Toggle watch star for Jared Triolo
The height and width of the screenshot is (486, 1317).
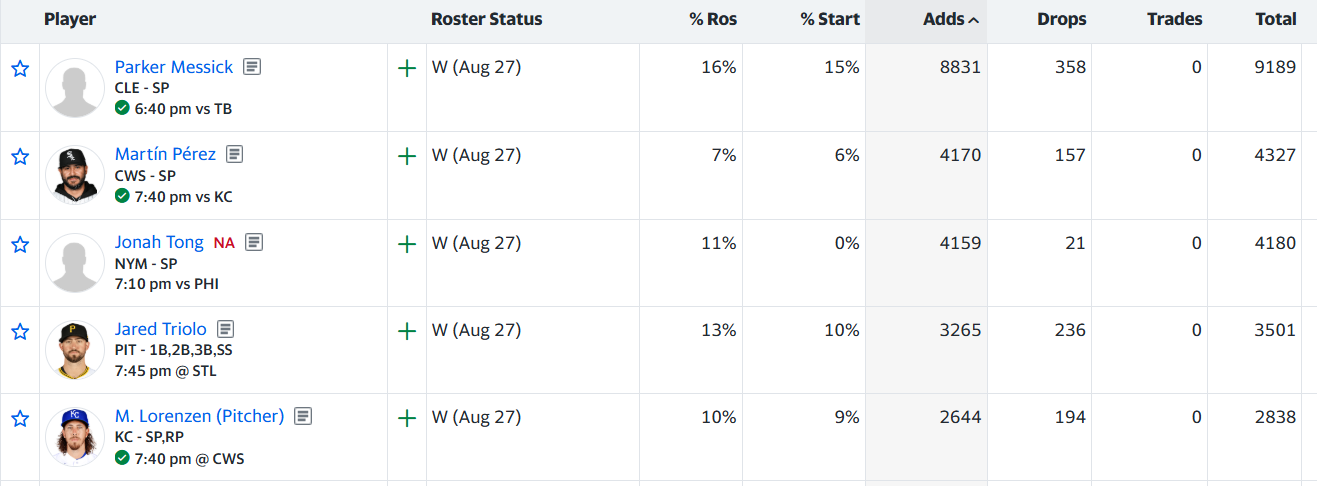pos(20,331)
